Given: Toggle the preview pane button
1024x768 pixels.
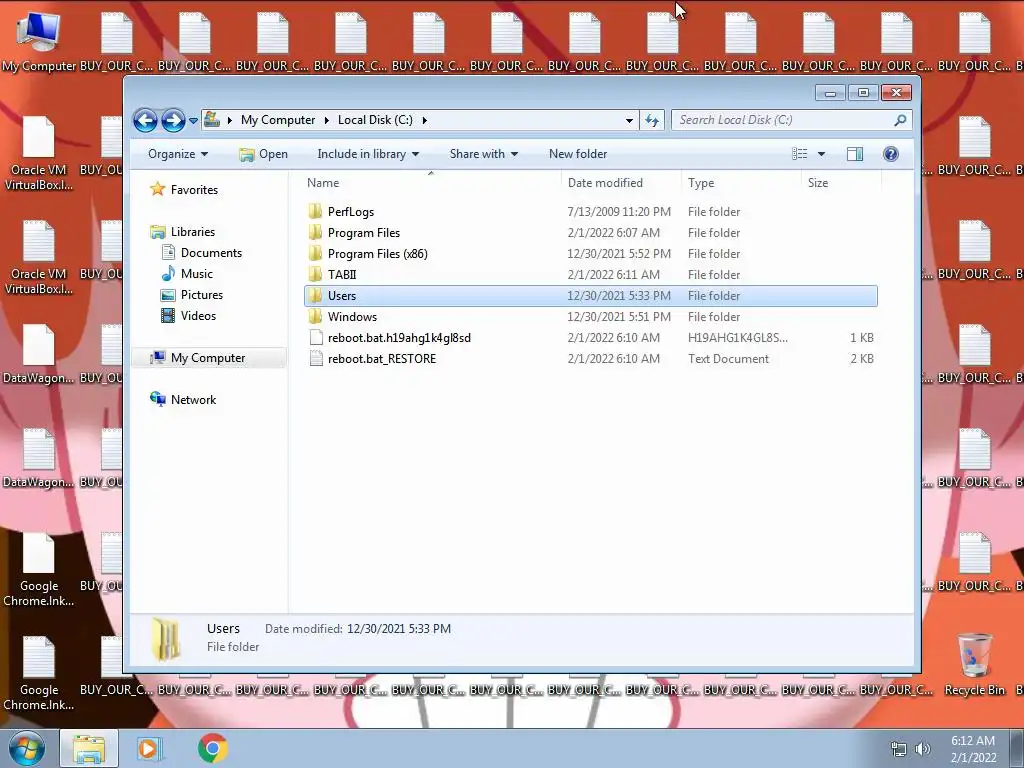Looking at the screenshot, I should coord(855,154).
